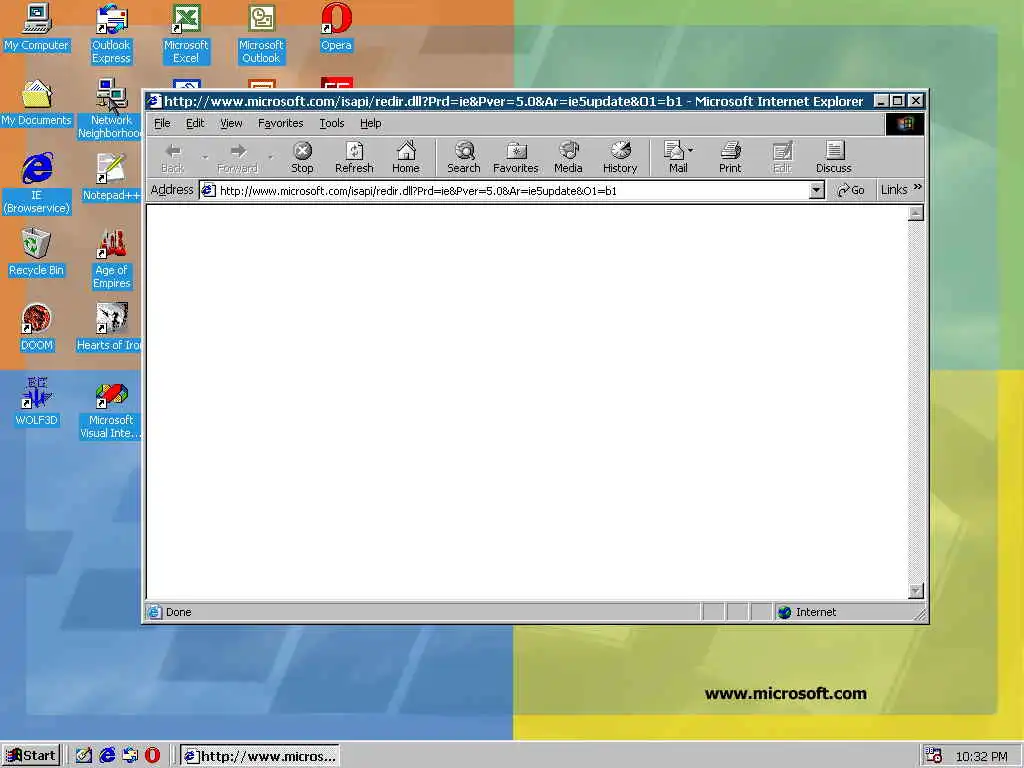
Task: Open the Edit menu
Action: 195,123
